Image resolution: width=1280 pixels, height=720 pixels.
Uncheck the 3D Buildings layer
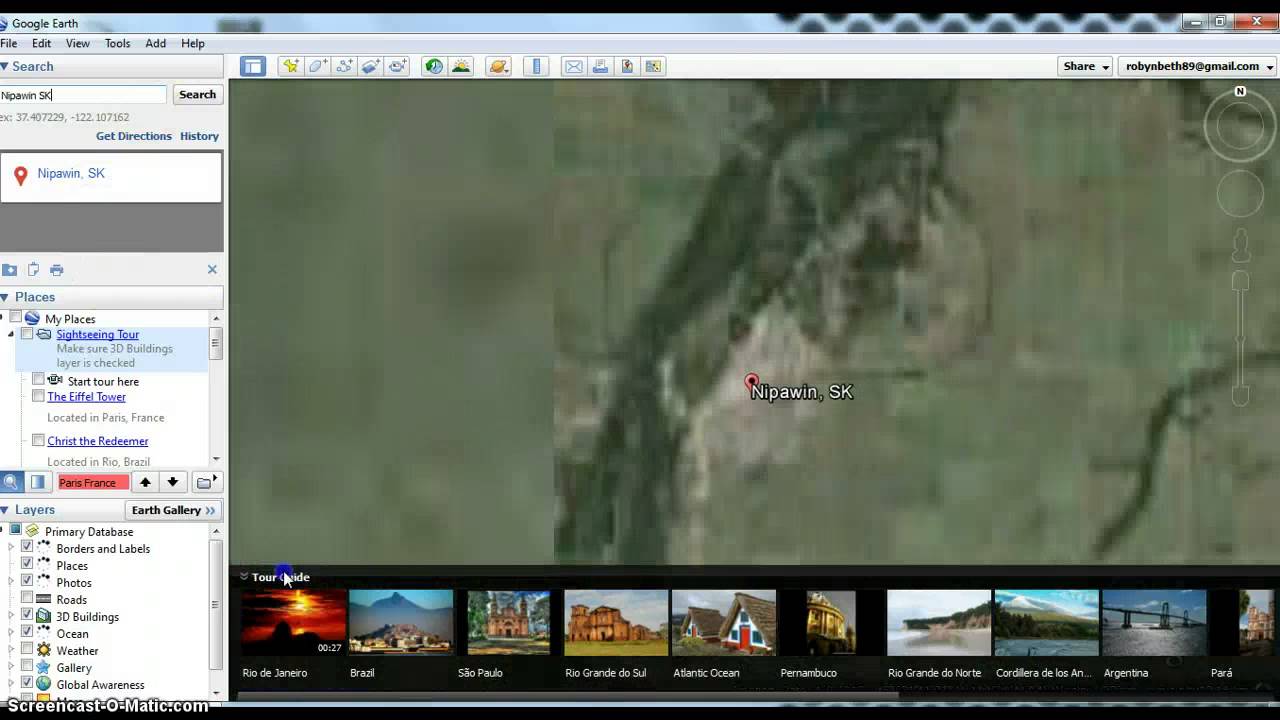click(x=27, y=616)
